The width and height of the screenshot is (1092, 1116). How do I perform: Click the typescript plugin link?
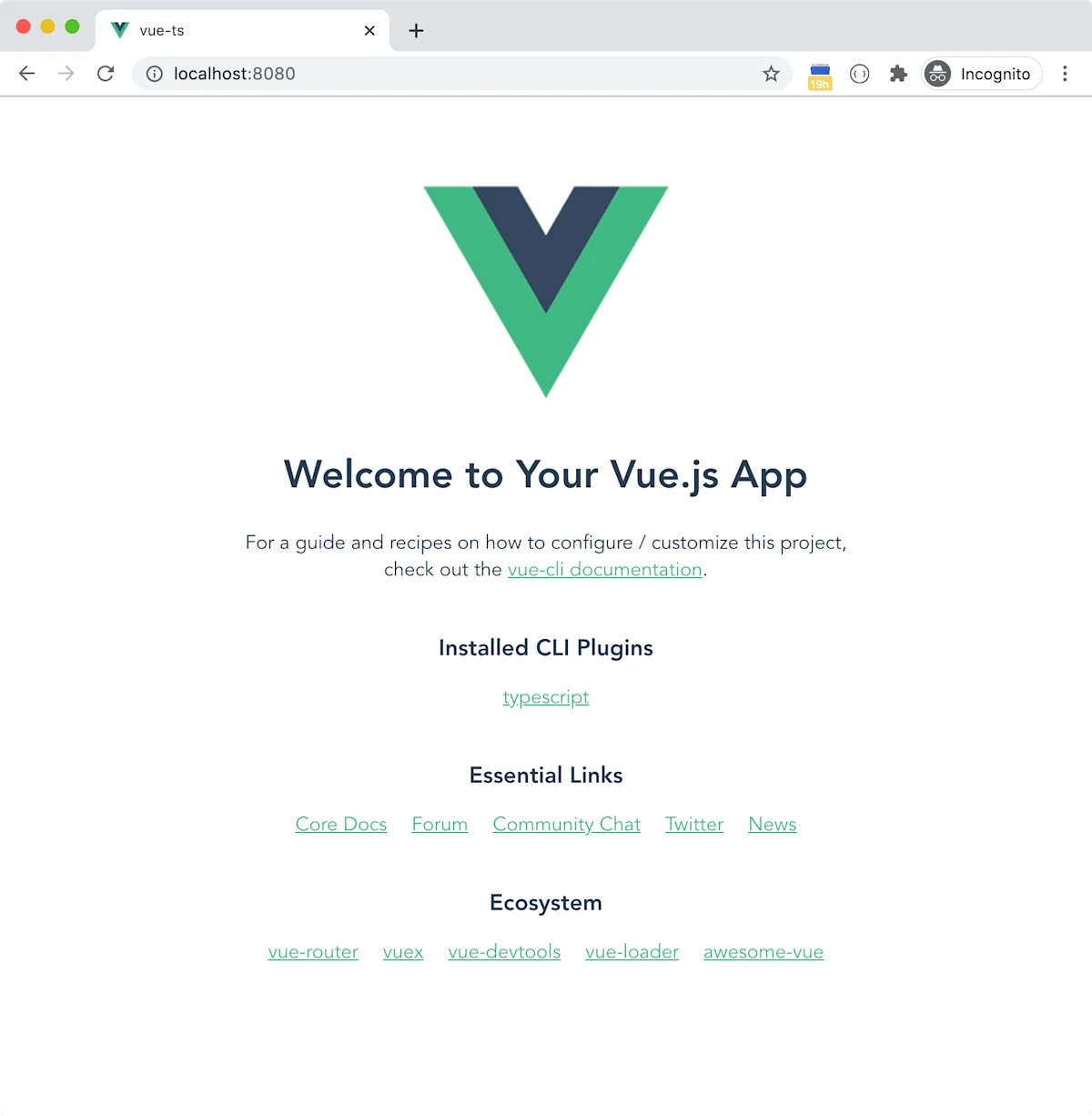(545, 697)
